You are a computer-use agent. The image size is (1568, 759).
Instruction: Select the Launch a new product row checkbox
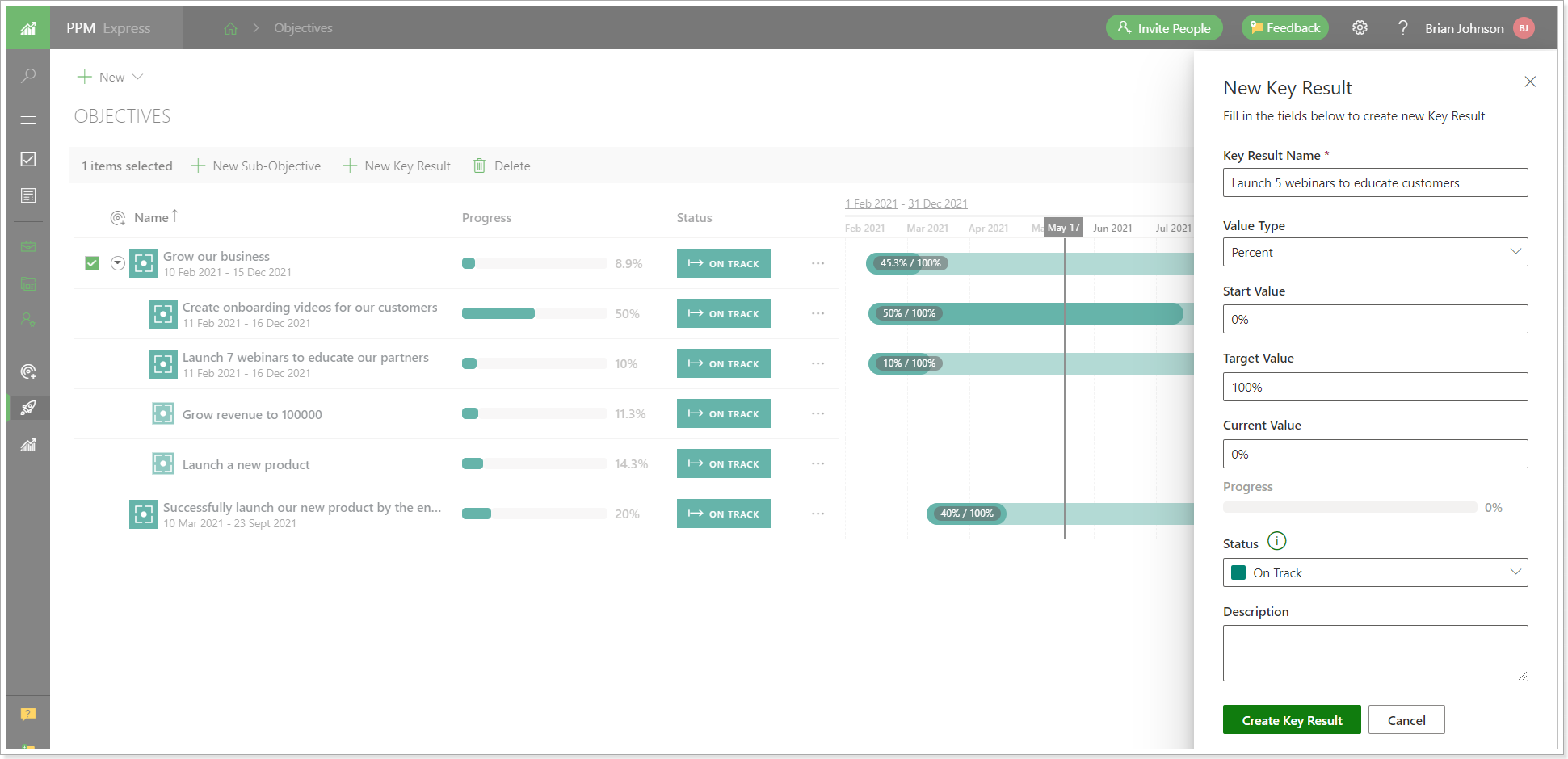[x=91, y=463]
